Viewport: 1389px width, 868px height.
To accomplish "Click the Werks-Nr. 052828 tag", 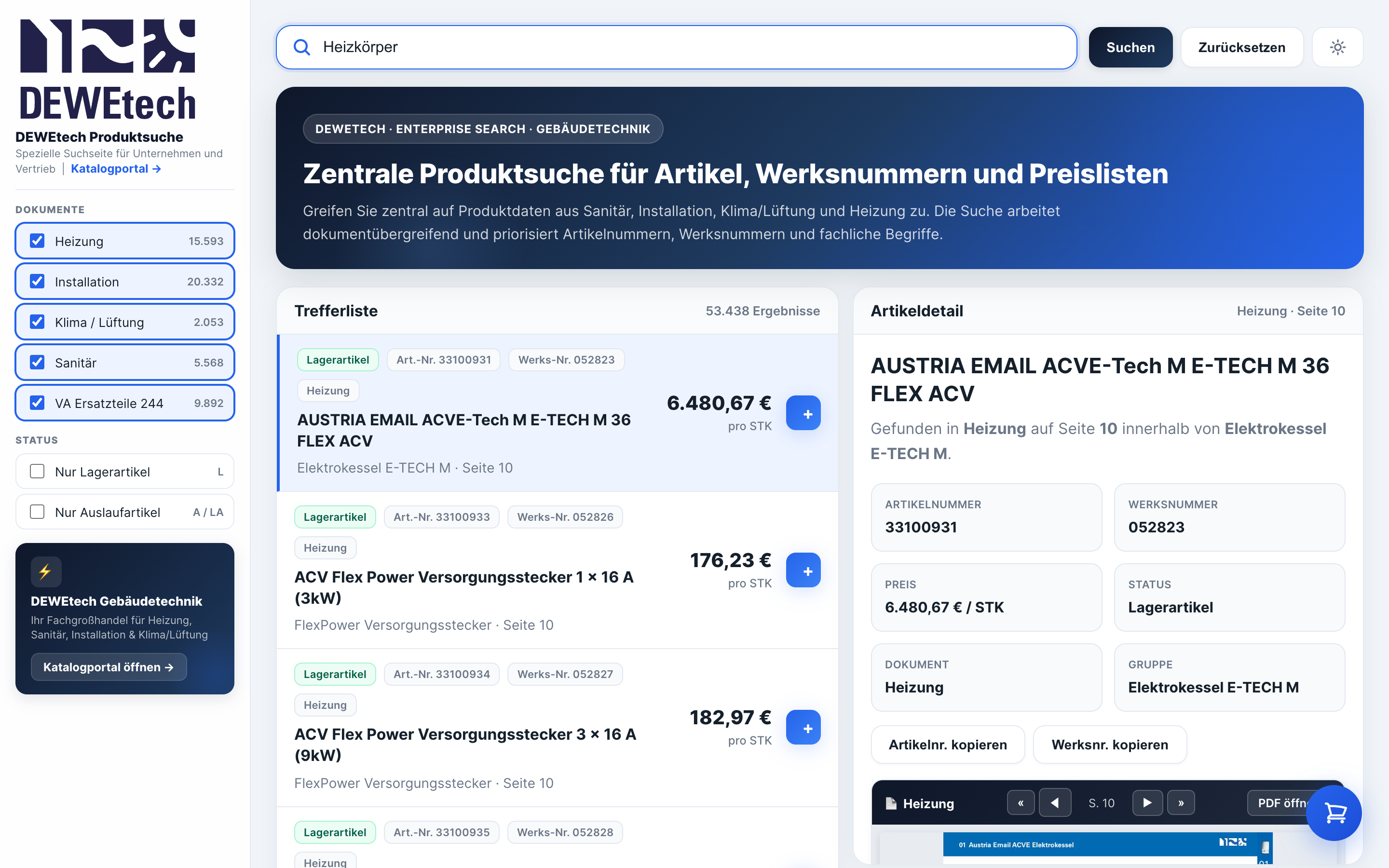I will (x=565, y=832).
